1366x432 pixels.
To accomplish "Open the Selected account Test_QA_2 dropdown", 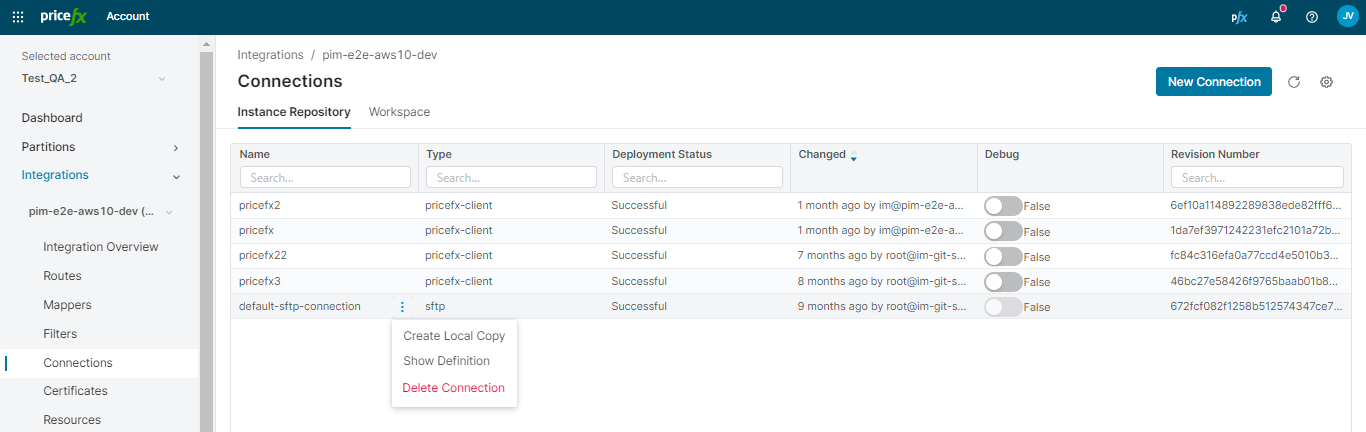I will [93, 78].
